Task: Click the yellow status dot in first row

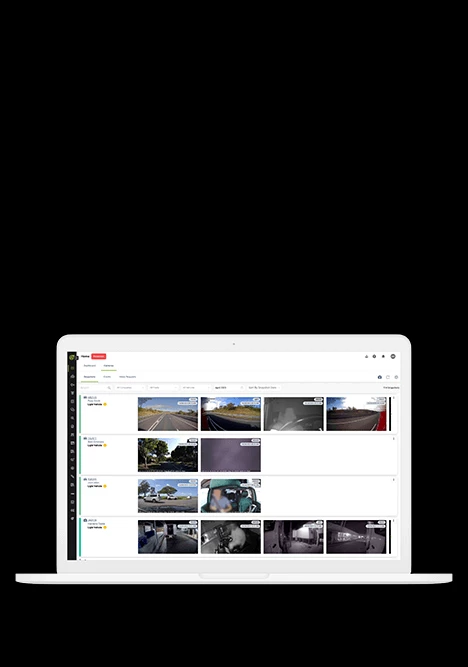Action: pyautogui.click(x=105, y=405)
